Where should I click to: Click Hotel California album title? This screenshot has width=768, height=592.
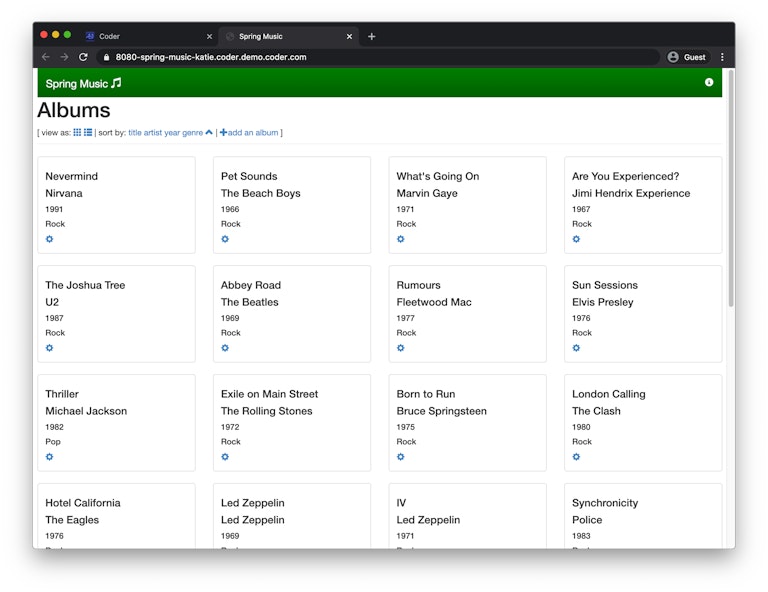(83, 502)
